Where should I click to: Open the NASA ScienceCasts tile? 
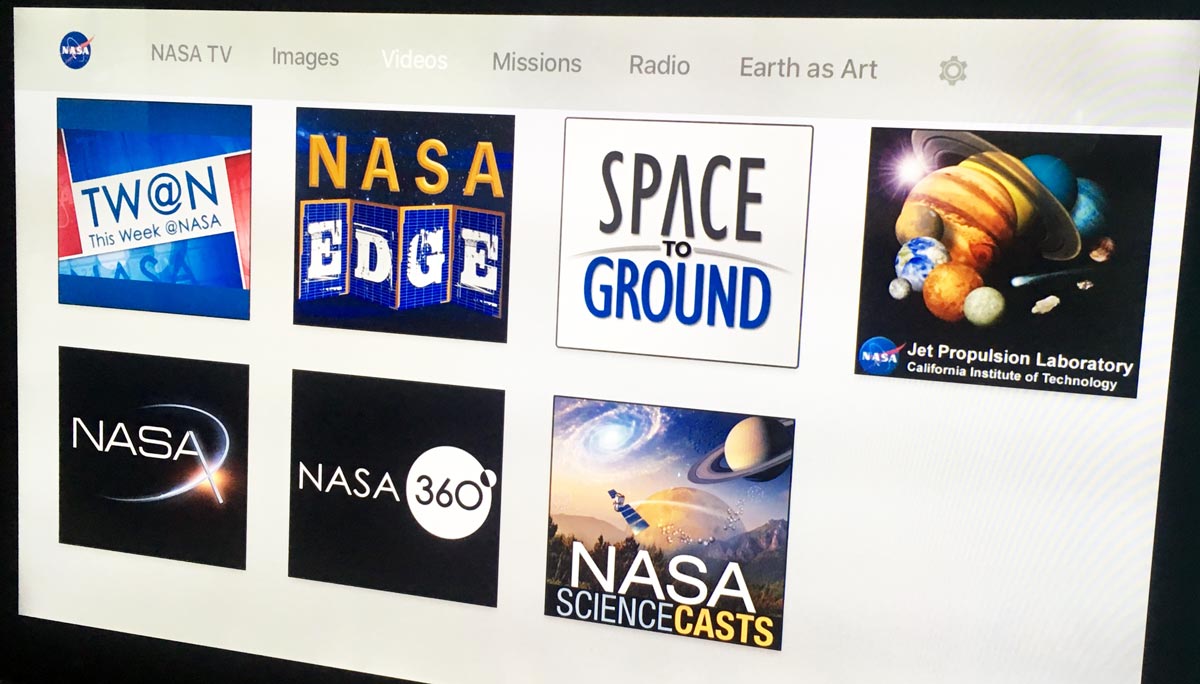point(669,521)
